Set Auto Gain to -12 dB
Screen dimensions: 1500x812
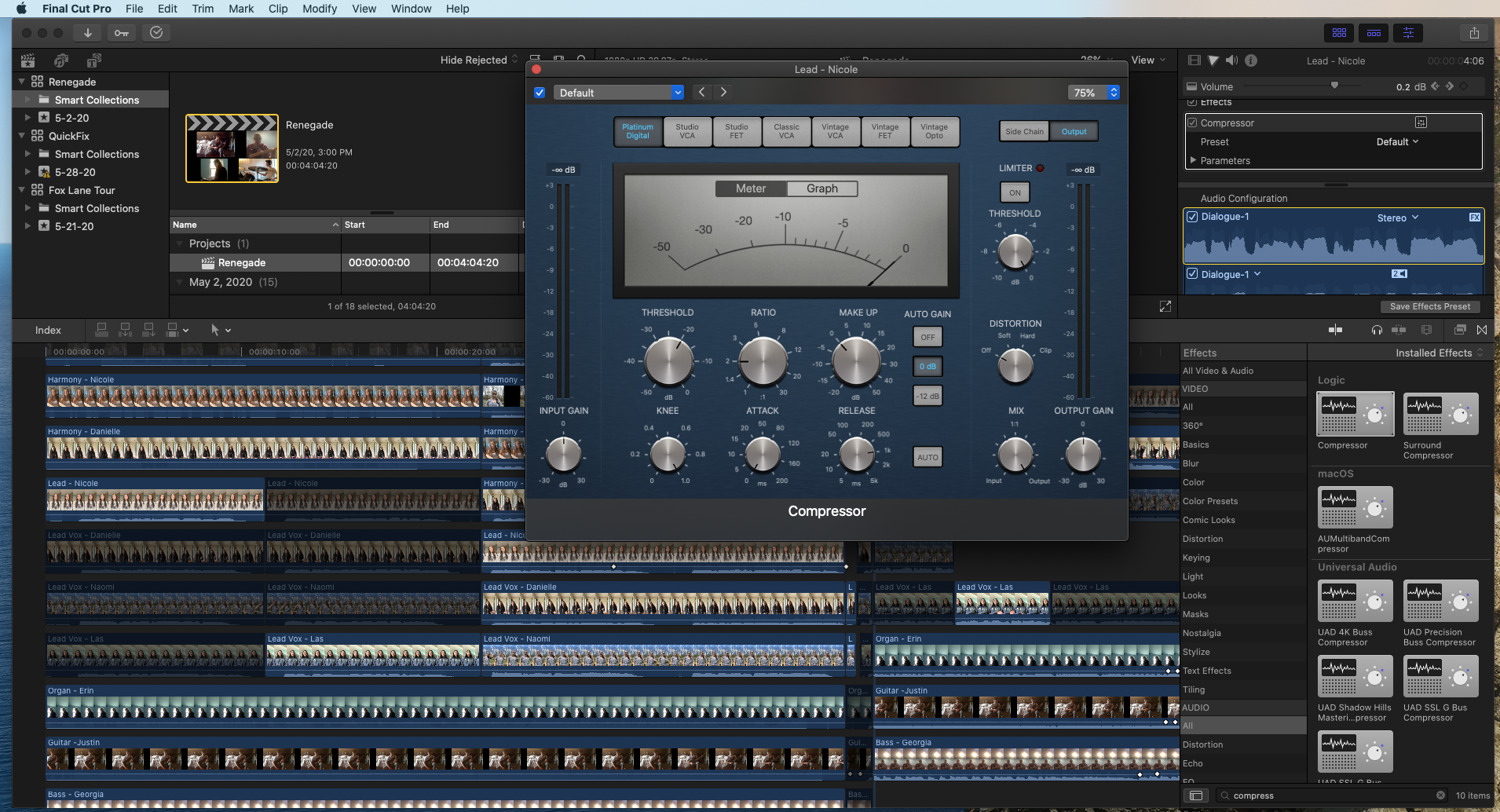click(x=927, y=396)
